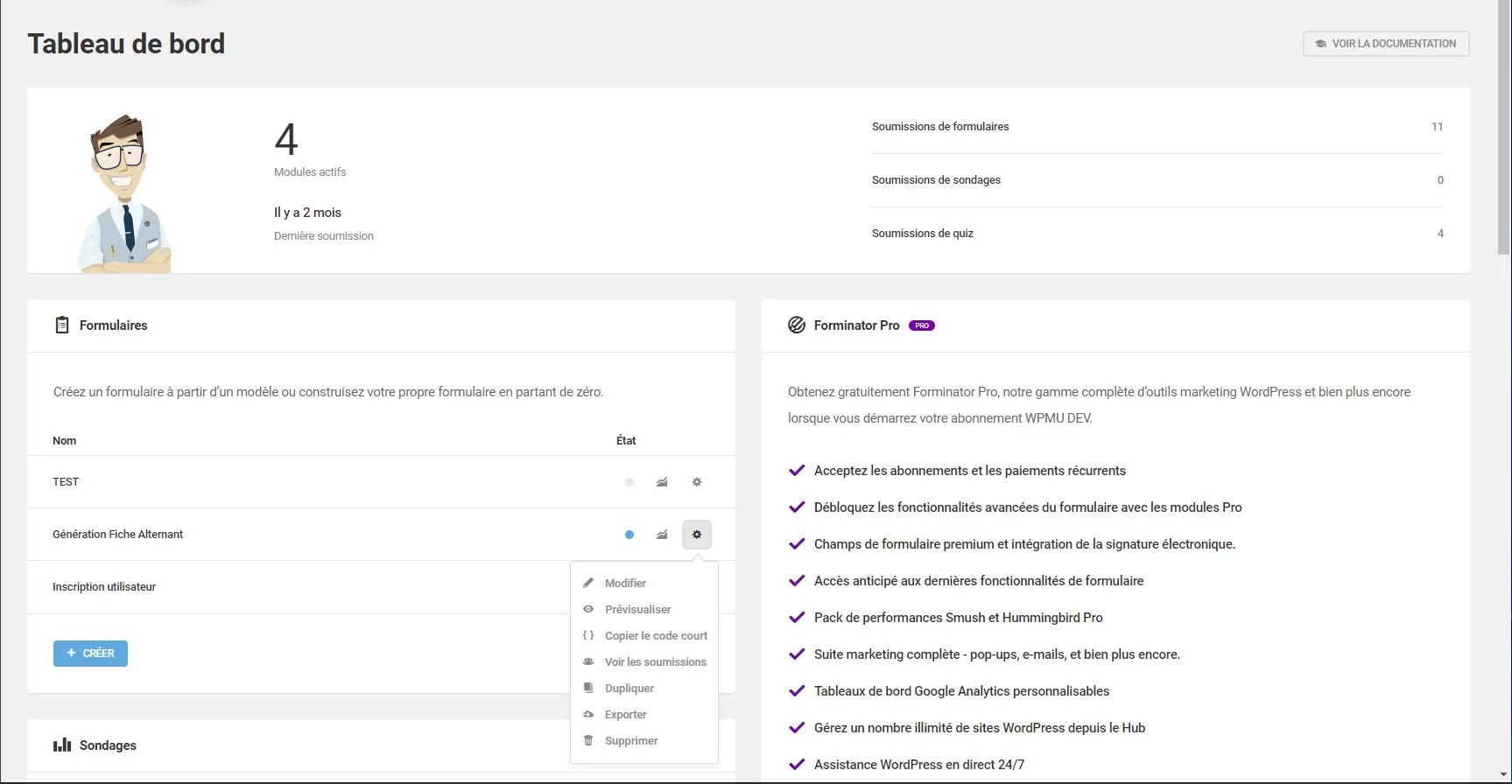Click the Formulaires section heading

pyautogui.click(x=114, y=325)
